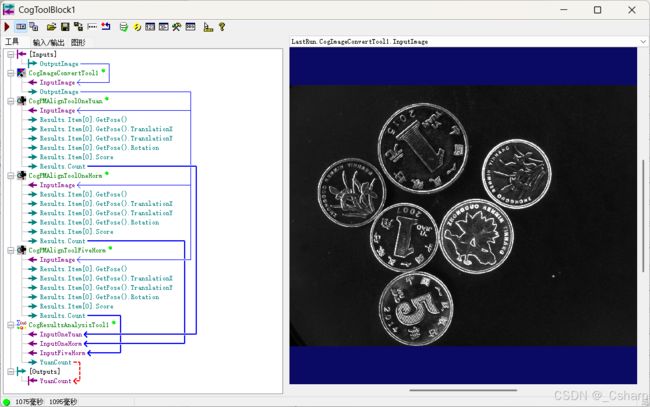Click the blue table window icon

(x=190, y=27)
